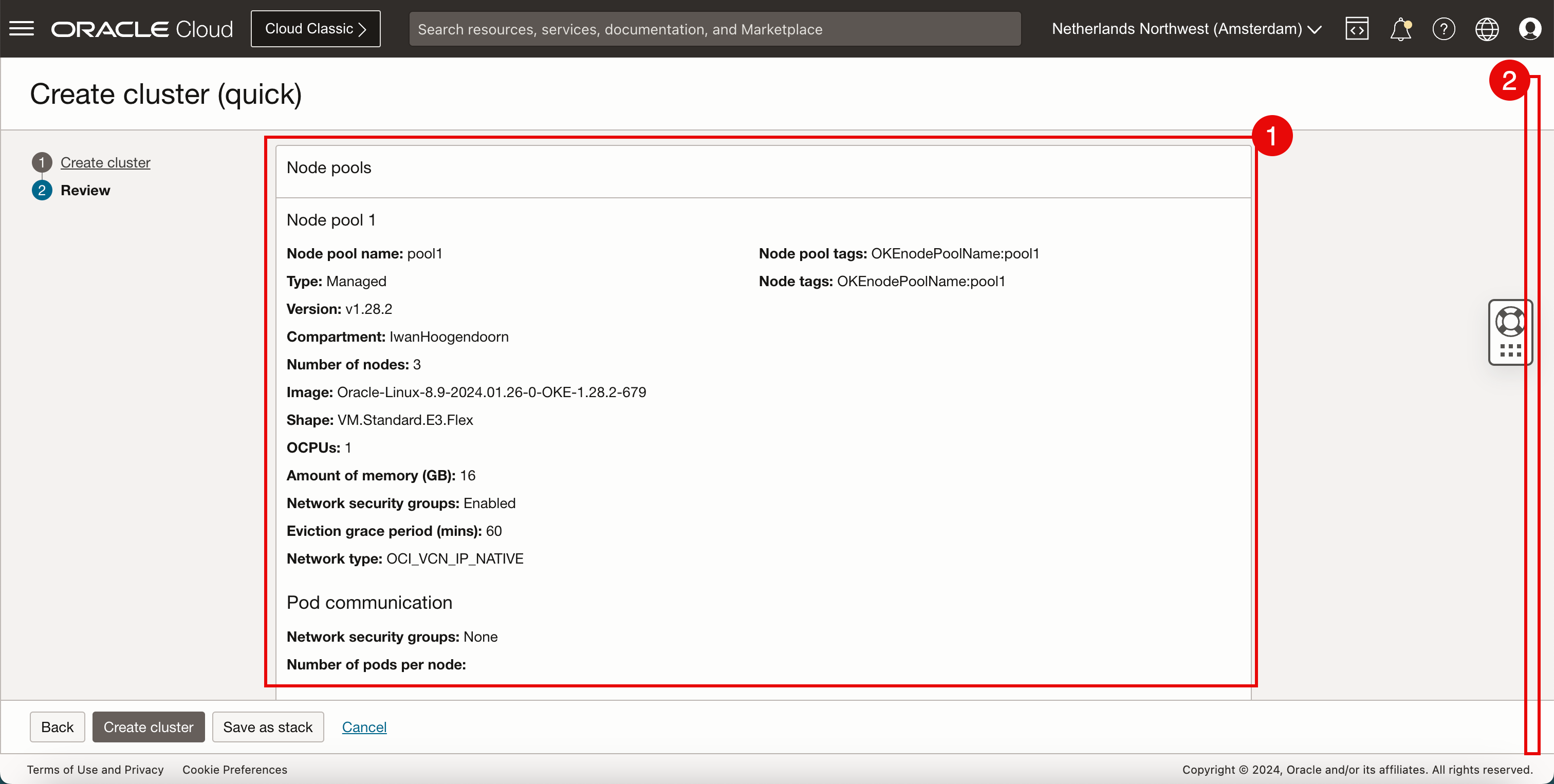Go to step 1 Create cluster
Image resolution: width=1554 pixels, height=784 pixels.
[105, 162]
